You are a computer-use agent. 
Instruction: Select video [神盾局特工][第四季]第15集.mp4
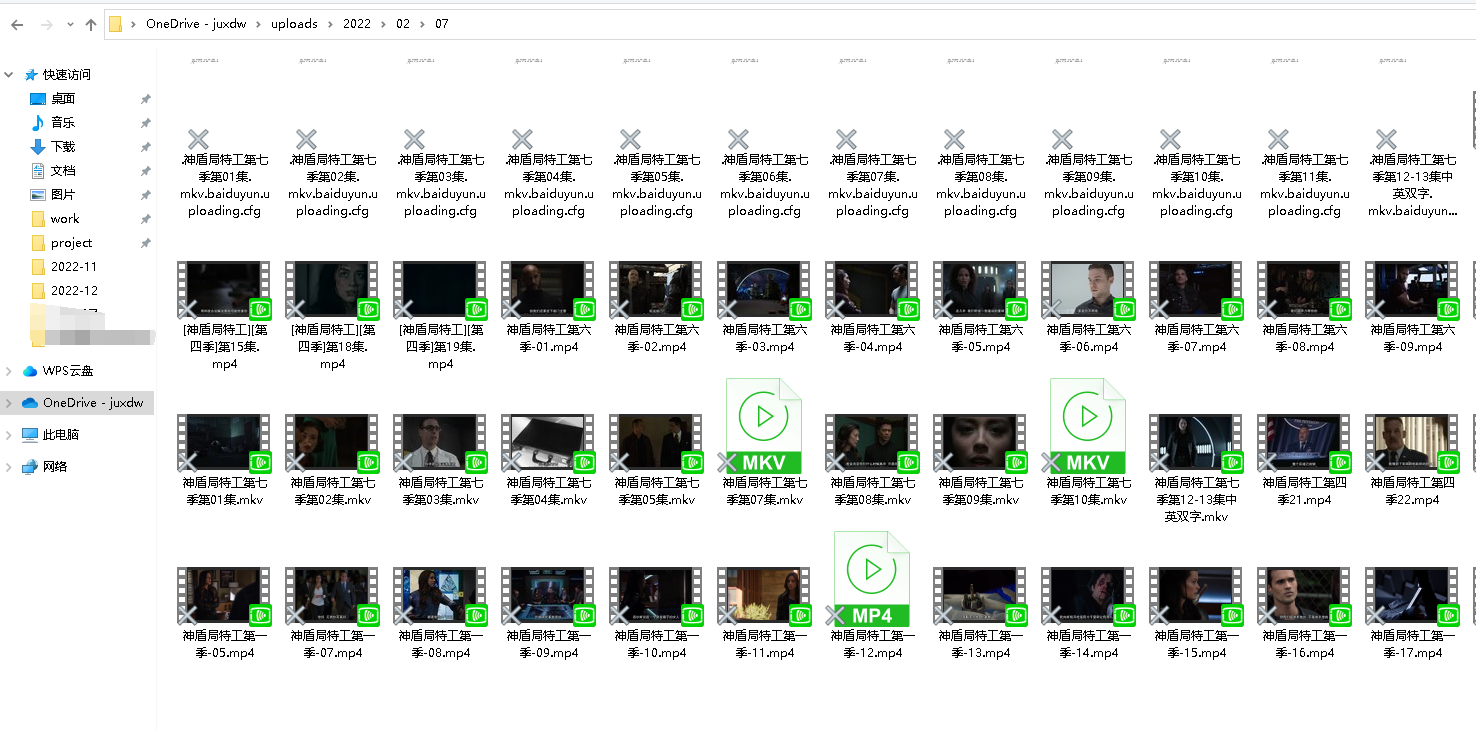point(223,315)
